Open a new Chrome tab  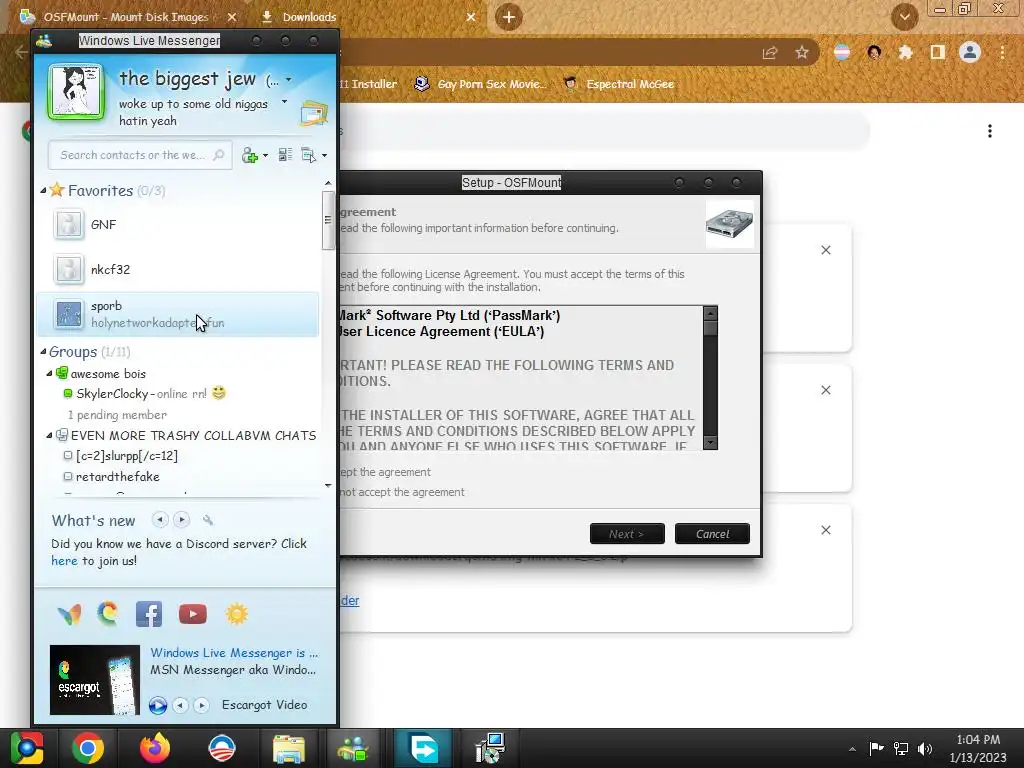(x=509, y=17)
